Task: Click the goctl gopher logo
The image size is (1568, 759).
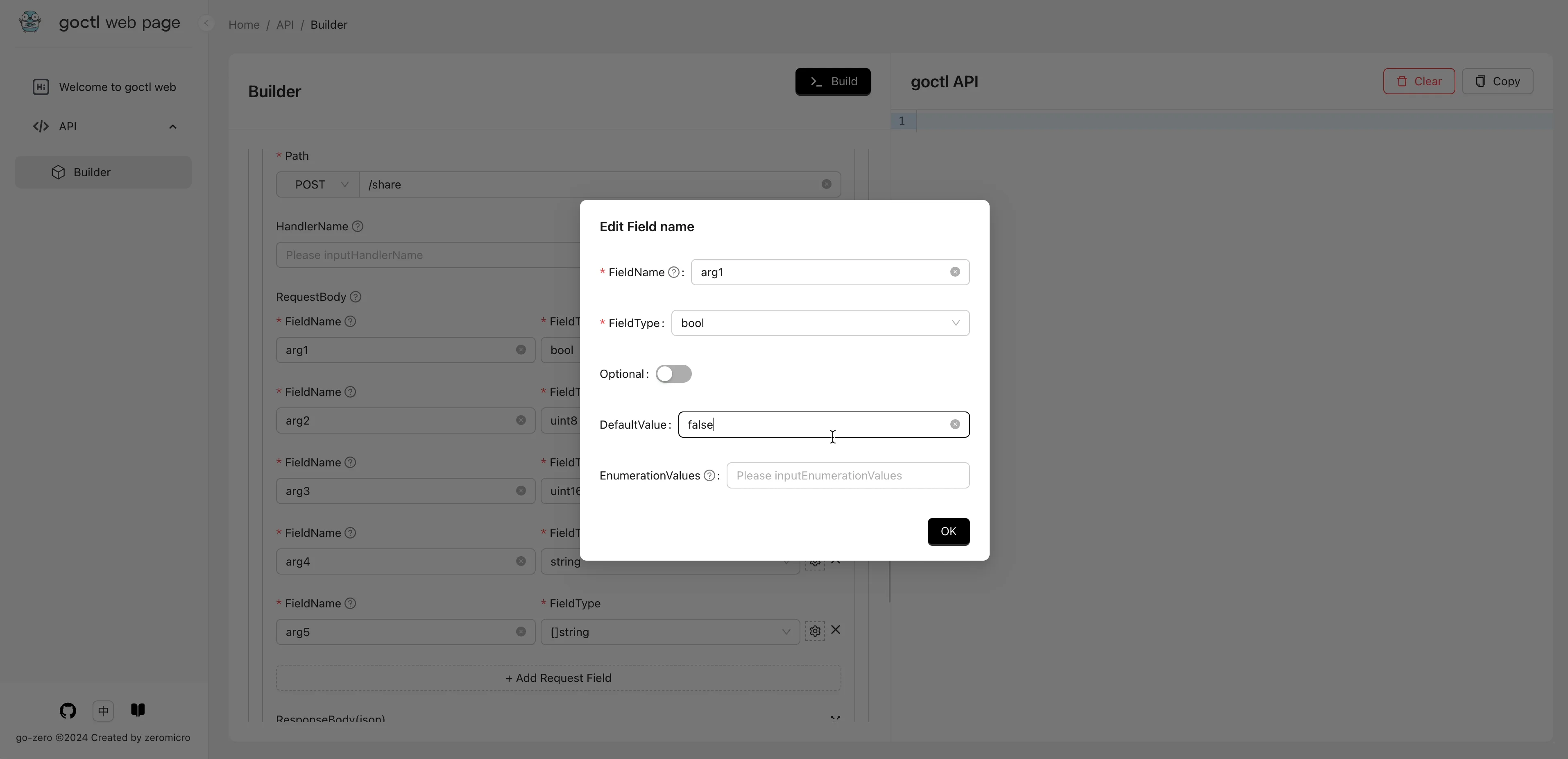Action: point(30,22)
